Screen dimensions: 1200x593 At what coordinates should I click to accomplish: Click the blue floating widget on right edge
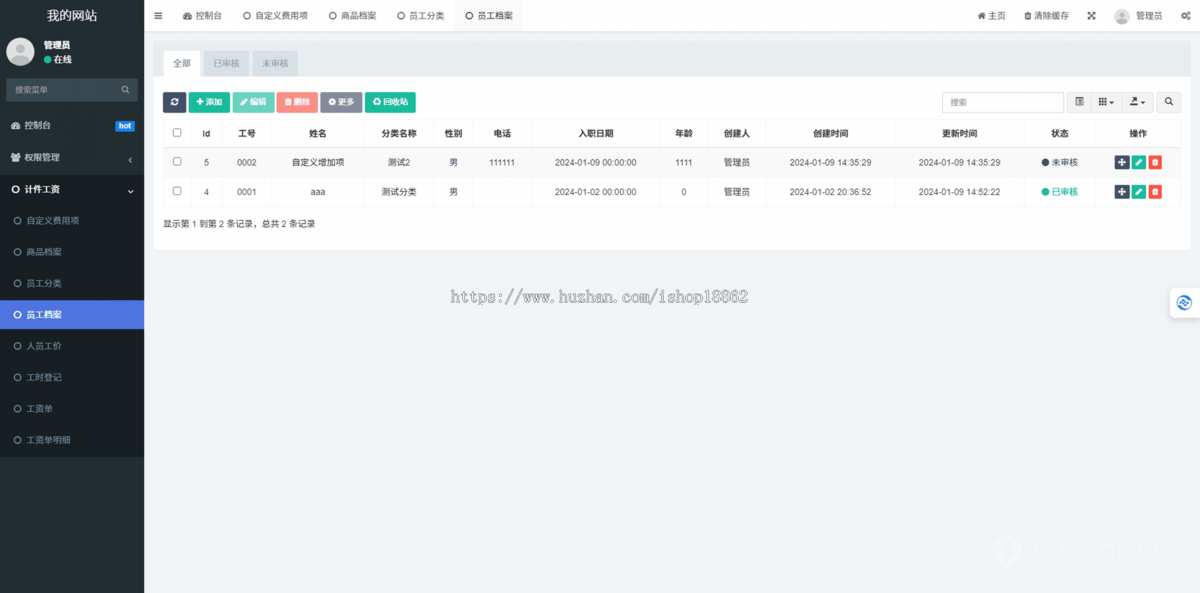(x=1184, y=302)
